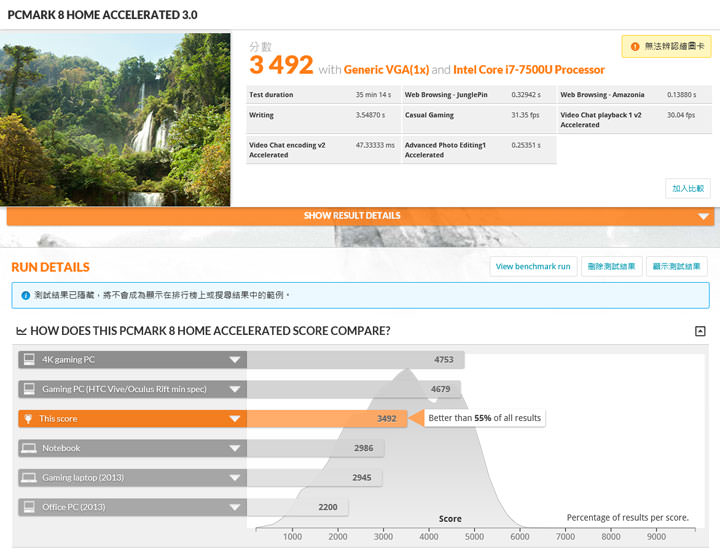
Task: Expand the Gaming PC HTC Vive dropdown arrow
Action: click(x=235, y=389)
